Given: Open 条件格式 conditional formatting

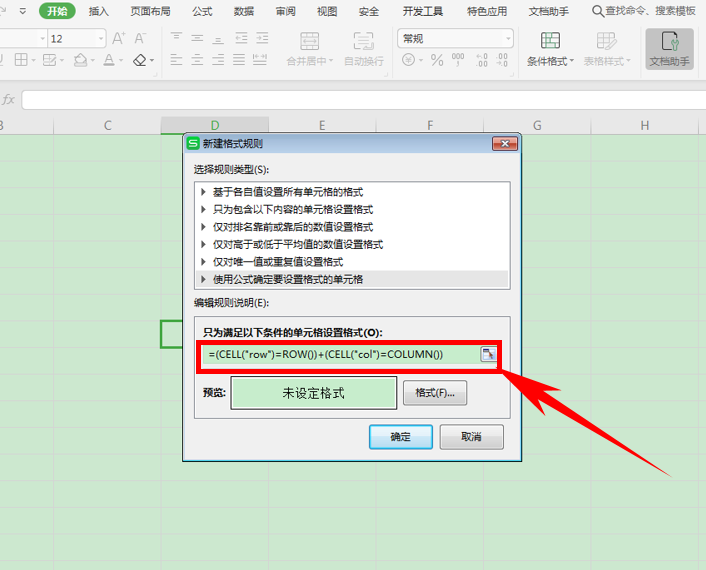Looking at the screenshot, I should point(550,49).
